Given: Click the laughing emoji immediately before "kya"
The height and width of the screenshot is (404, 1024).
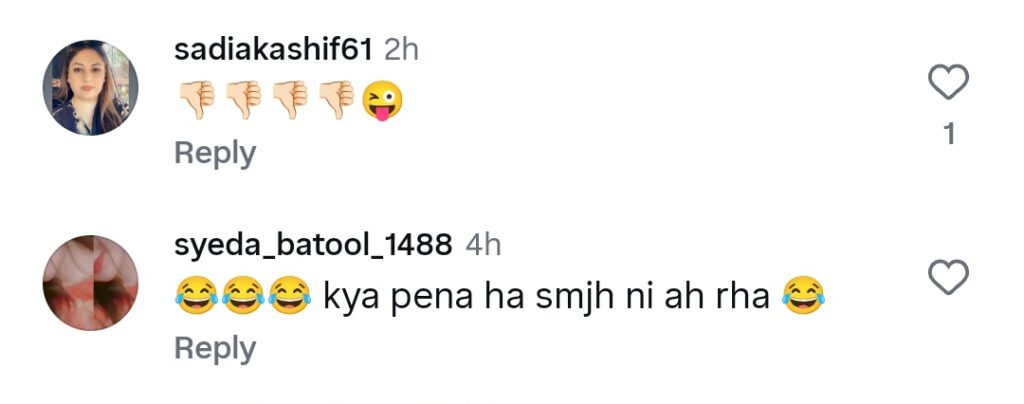Looking at the screenshot, I should click(x=290, y=295).
